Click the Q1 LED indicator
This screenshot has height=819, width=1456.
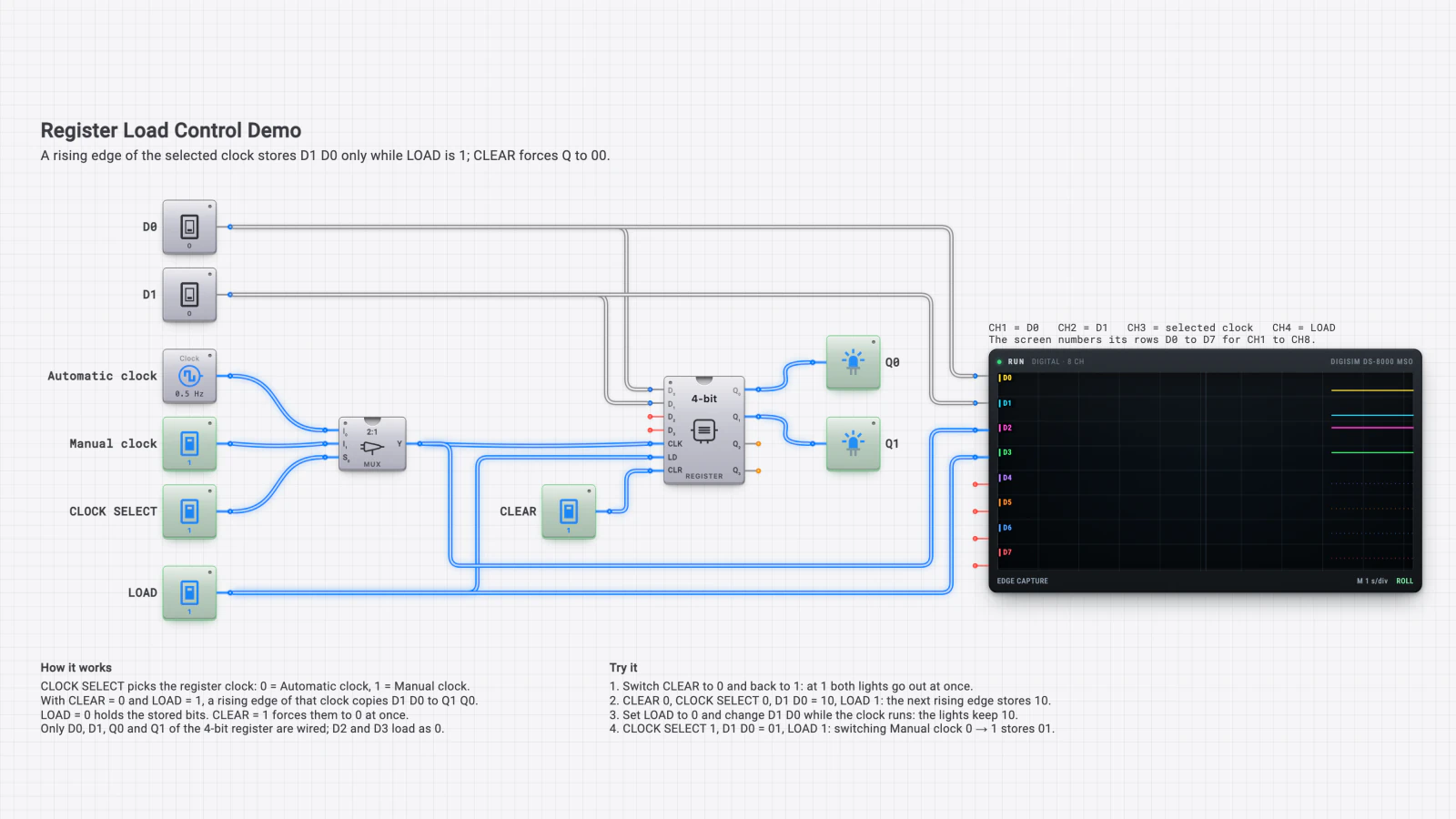[853, 444]
